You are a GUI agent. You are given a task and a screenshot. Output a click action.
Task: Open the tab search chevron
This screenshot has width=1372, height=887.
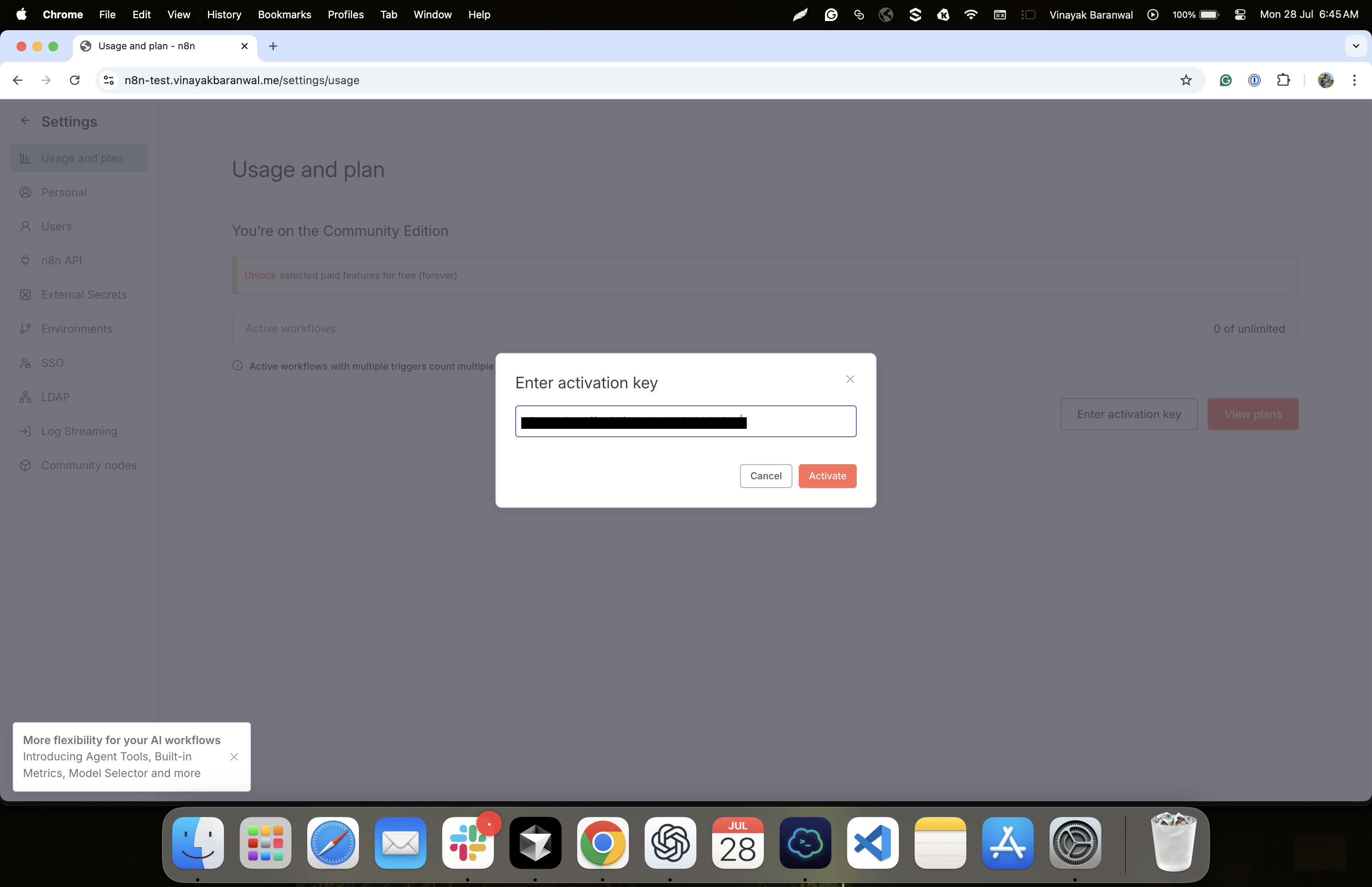pyautogui.click(x=1355, y=46)
